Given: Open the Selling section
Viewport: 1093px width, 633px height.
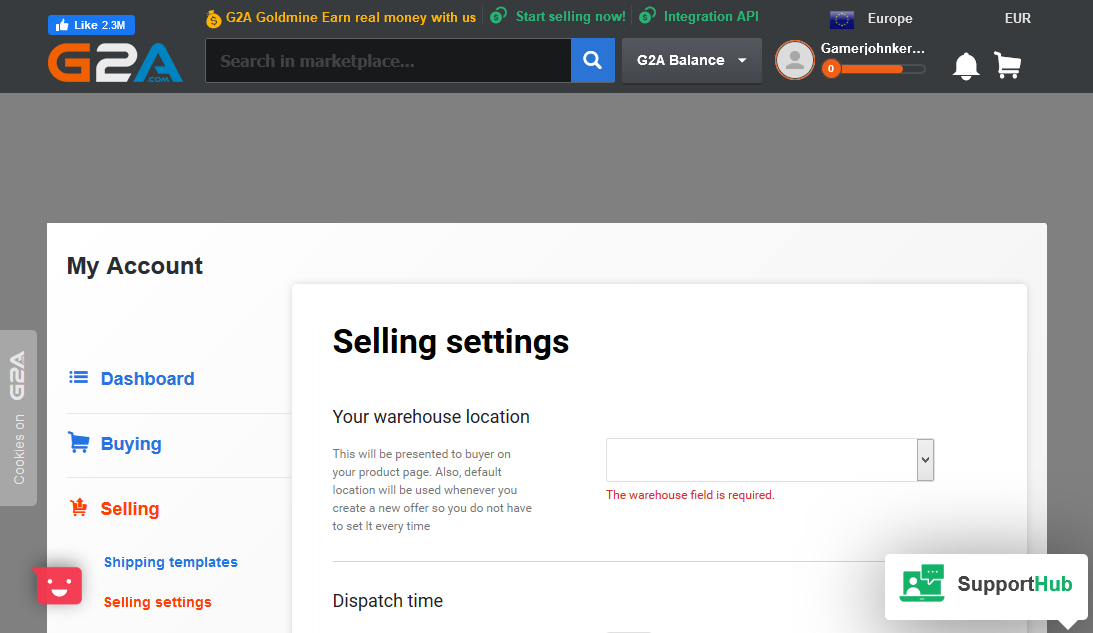Looking at the screenshot, I should [x=130, y=509].
